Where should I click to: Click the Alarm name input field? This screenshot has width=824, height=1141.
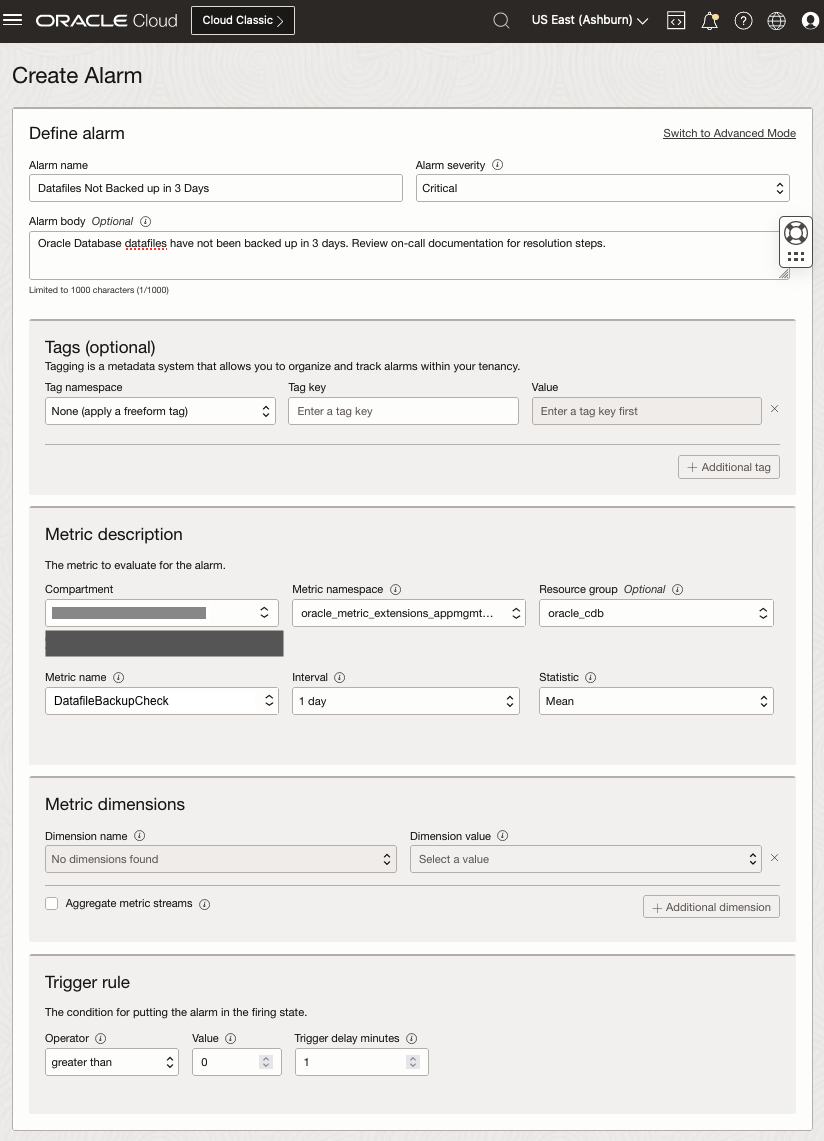(216, 188)
